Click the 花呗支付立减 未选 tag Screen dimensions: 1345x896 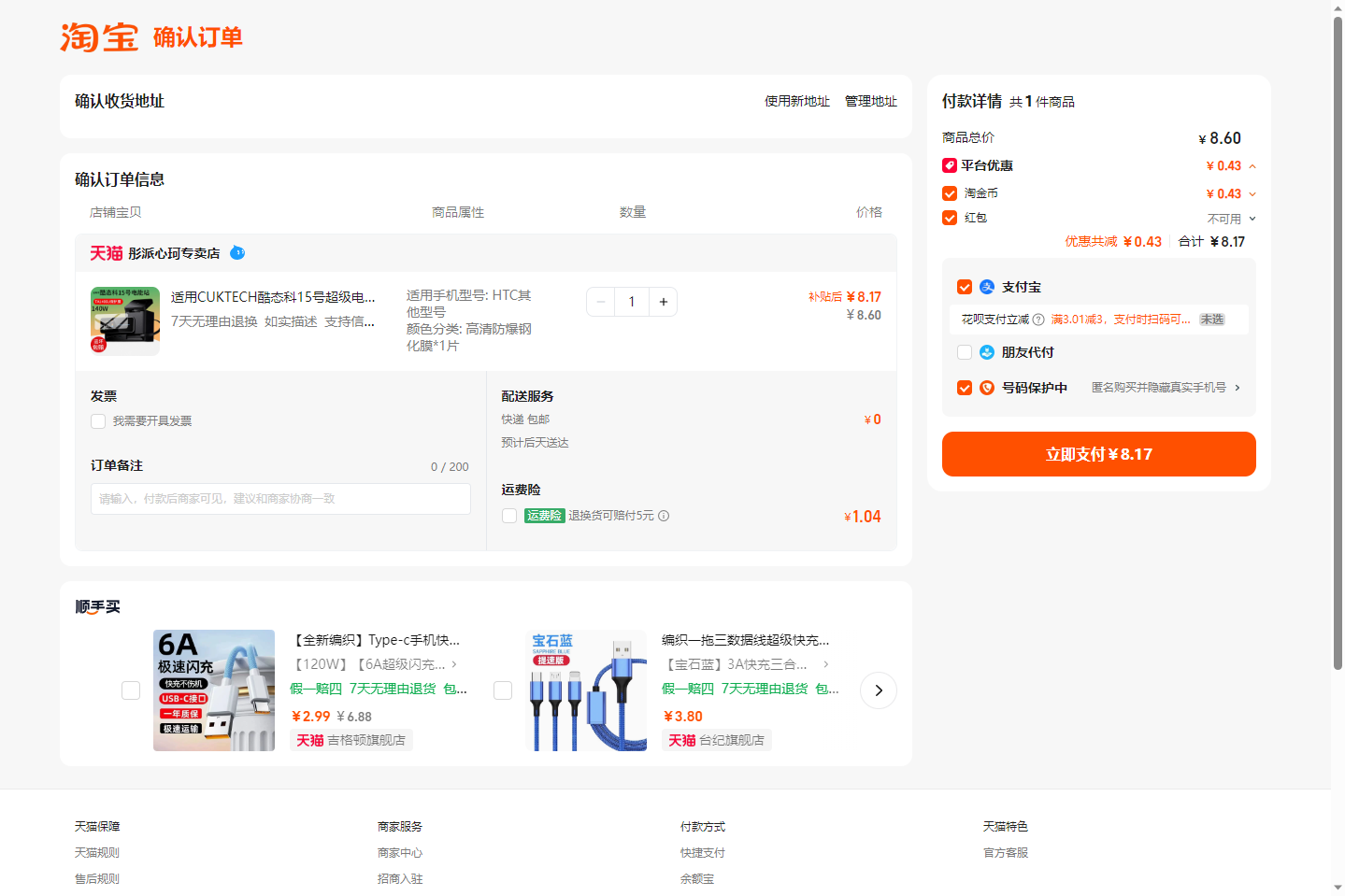[1212, 320]
